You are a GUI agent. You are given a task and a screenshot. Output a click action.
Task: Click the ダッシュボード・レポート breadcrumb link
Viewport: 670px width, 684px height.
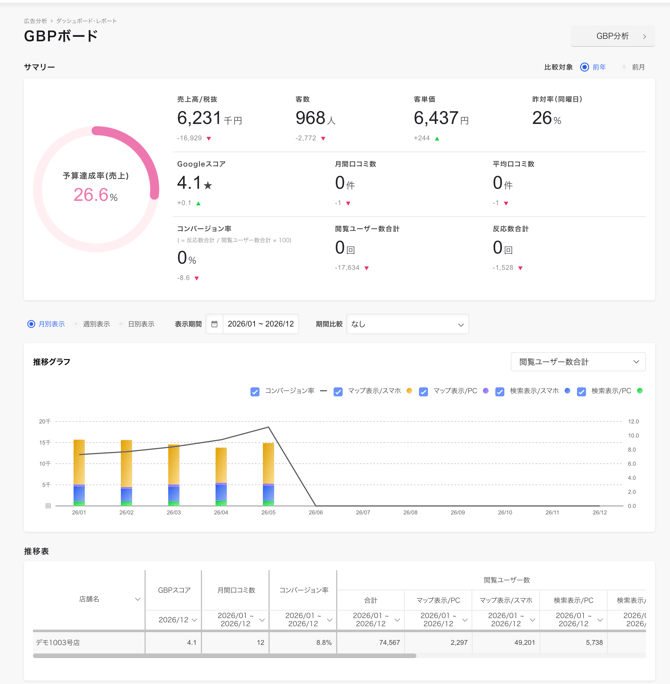pos(86,21)
